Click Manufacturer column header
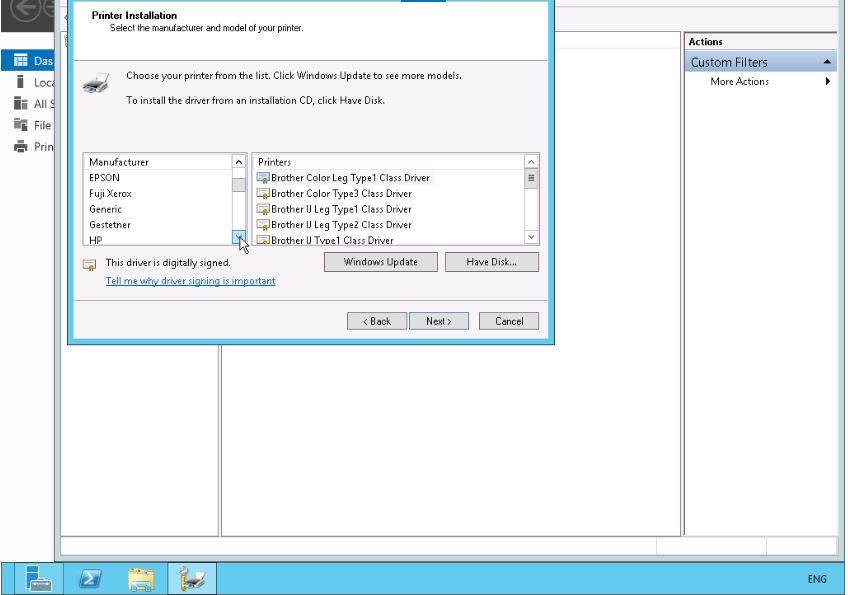 pos(158,162)
